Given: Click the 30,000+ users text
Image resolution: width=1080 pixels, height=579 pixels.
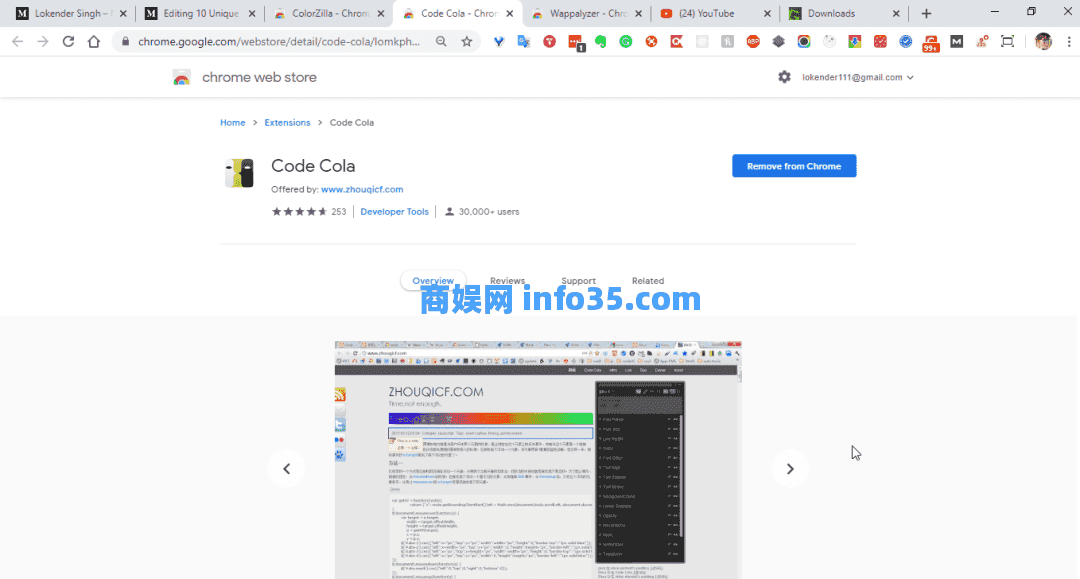Looking at the screenshot, I should pyautogui.click(x=489, y=212).
